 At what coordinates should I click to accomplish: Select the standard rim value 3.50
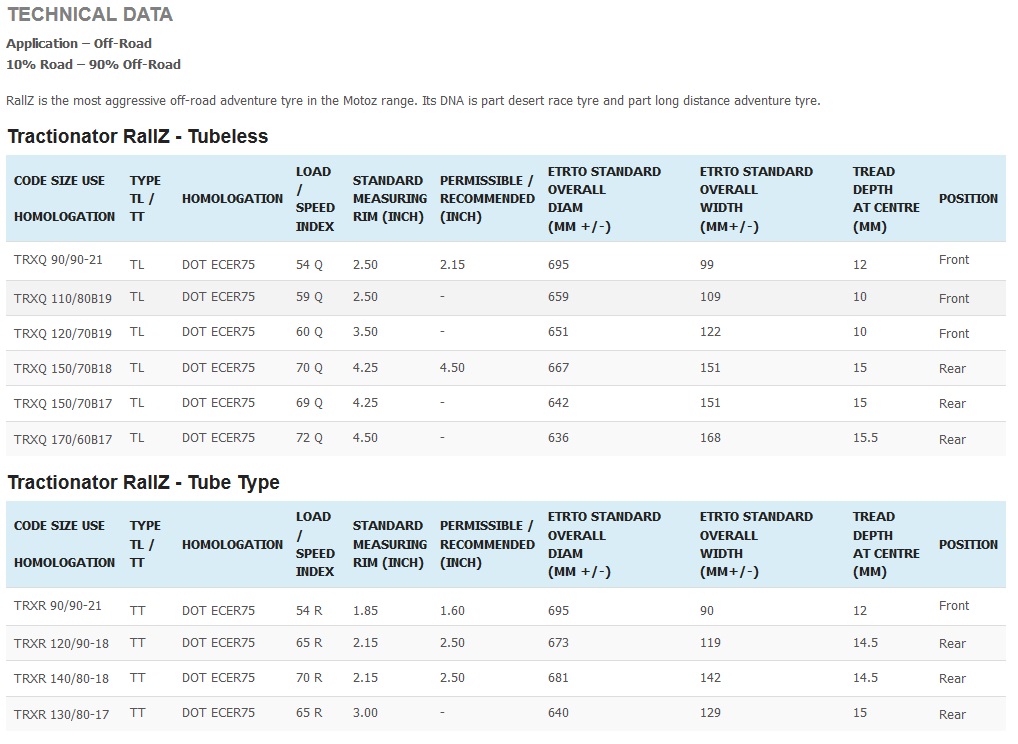click(x=366, y=332)
